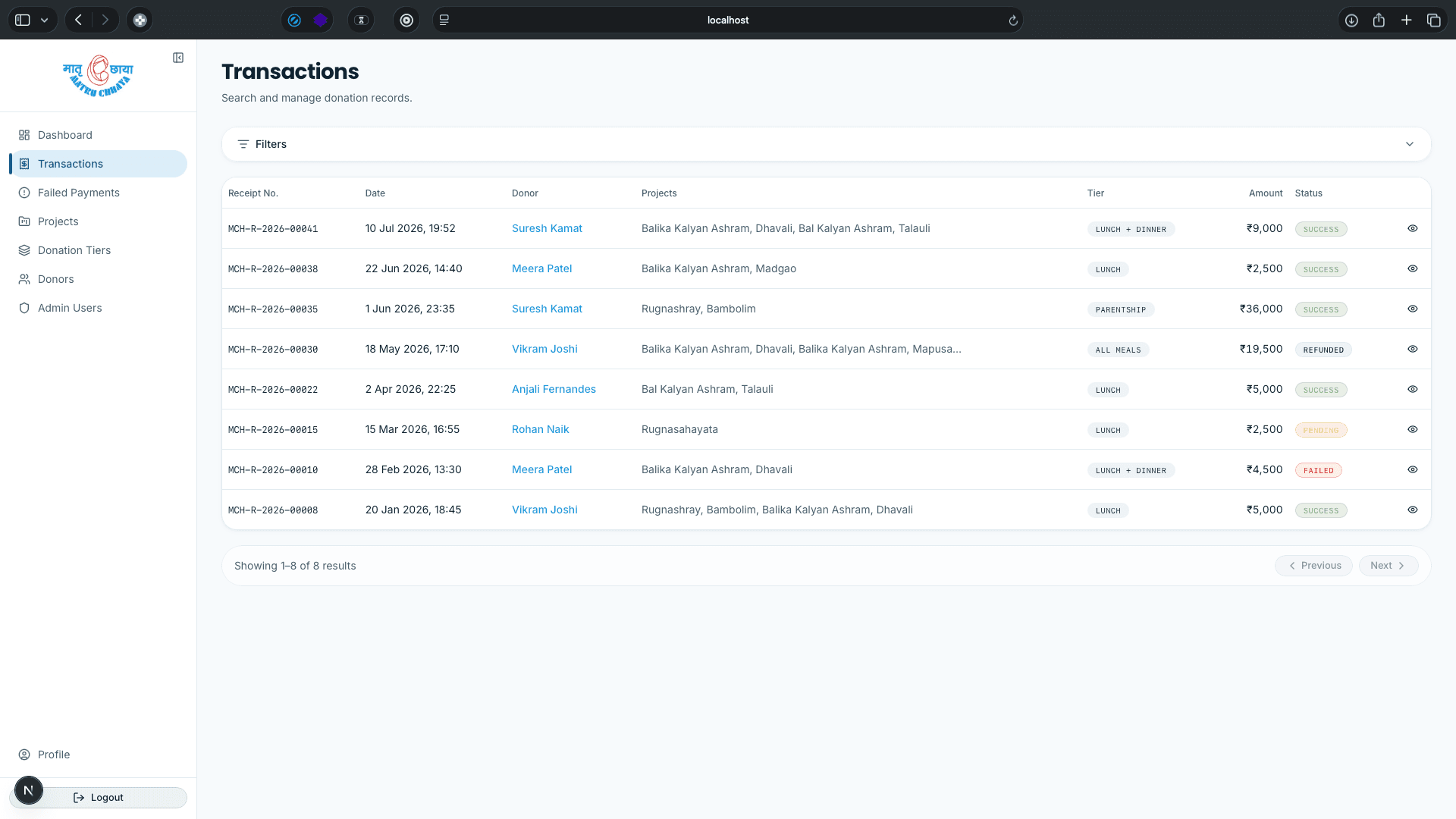View details for refunded receipt MCH-R-2026-00030

tap(1413, 349)
